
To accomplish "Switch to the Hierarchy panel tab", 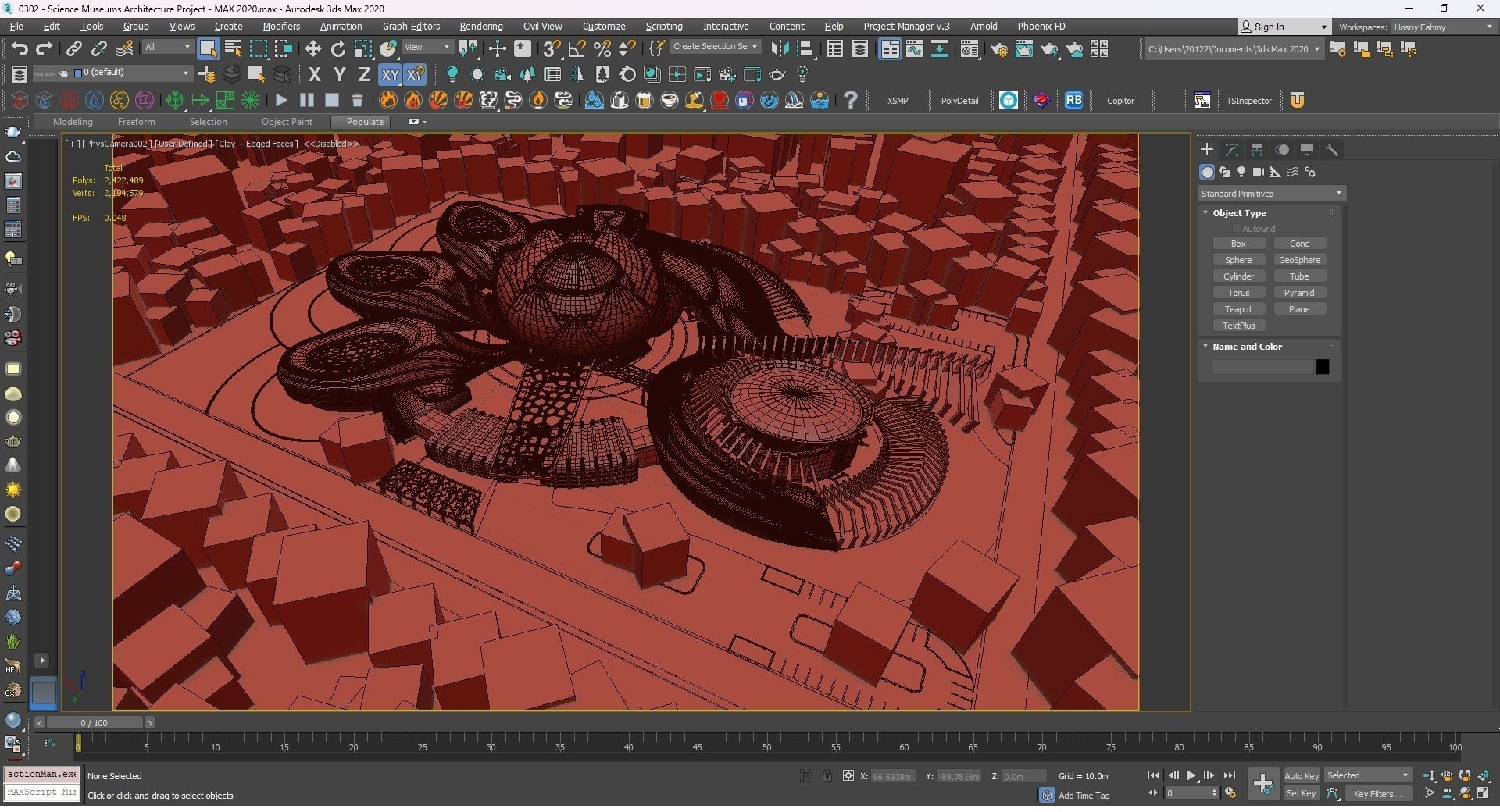I will (1257, 149).
